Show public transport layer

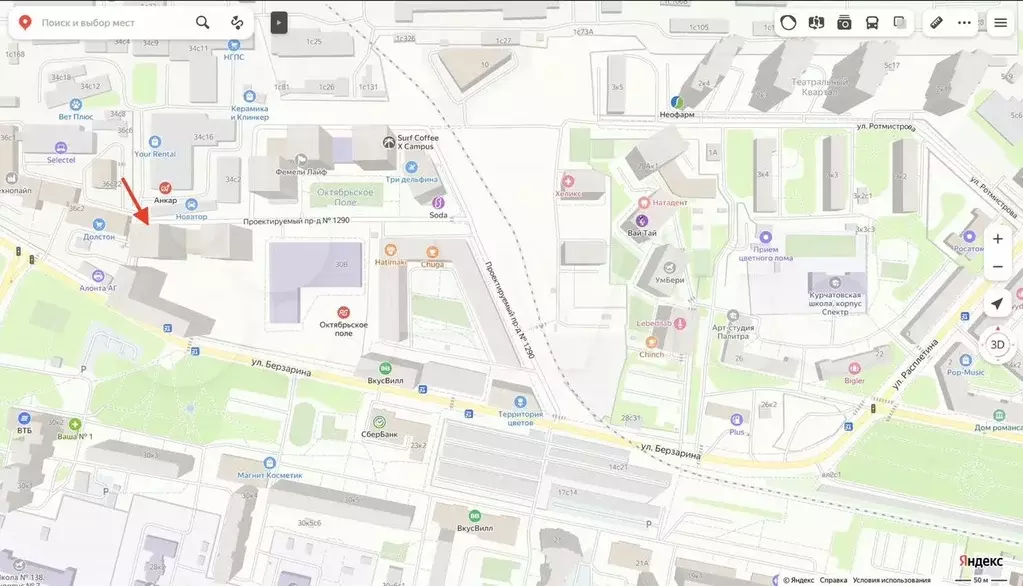point(872,23)
